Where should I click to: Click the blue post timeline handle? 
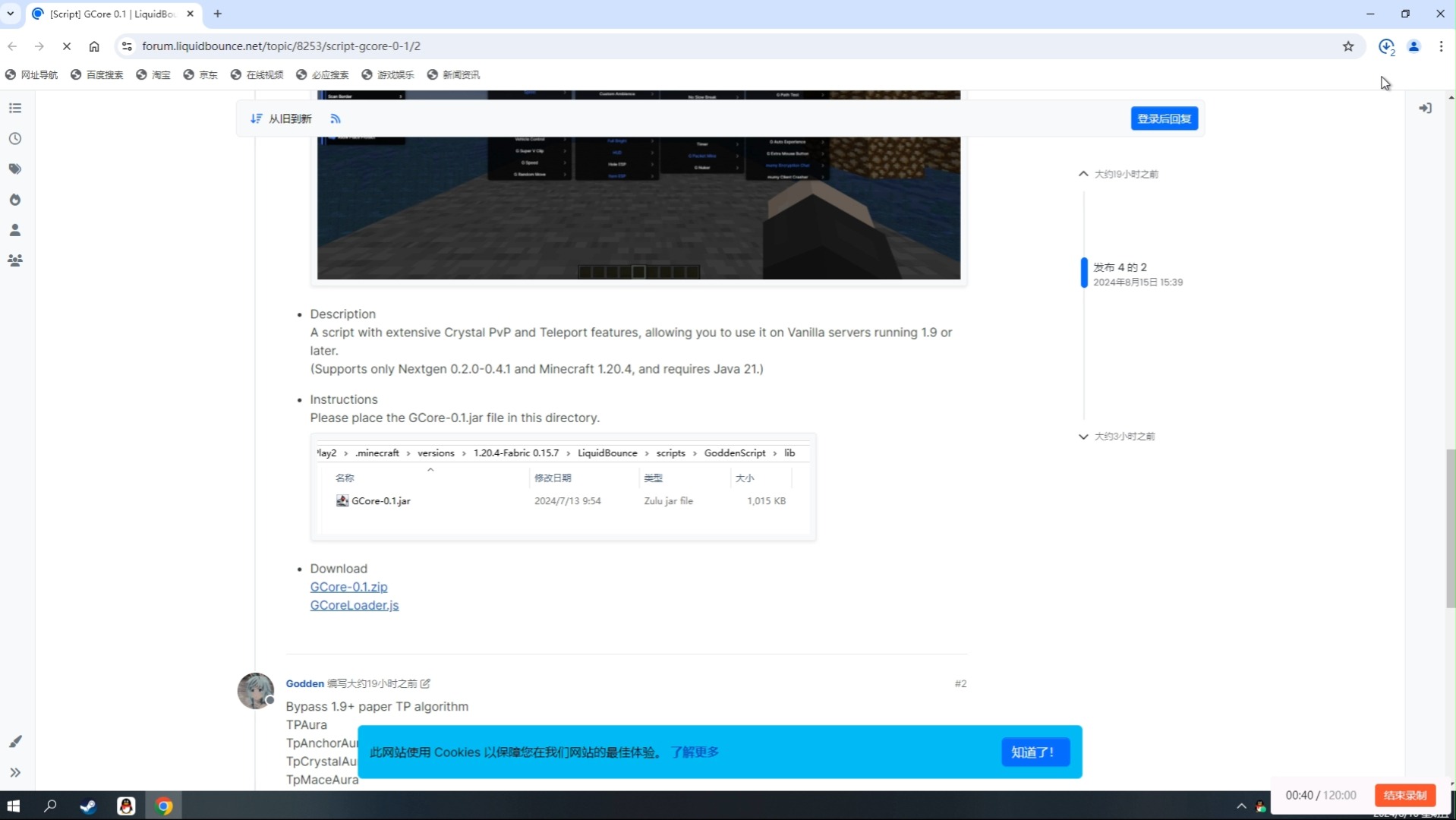coord(1084,273)
